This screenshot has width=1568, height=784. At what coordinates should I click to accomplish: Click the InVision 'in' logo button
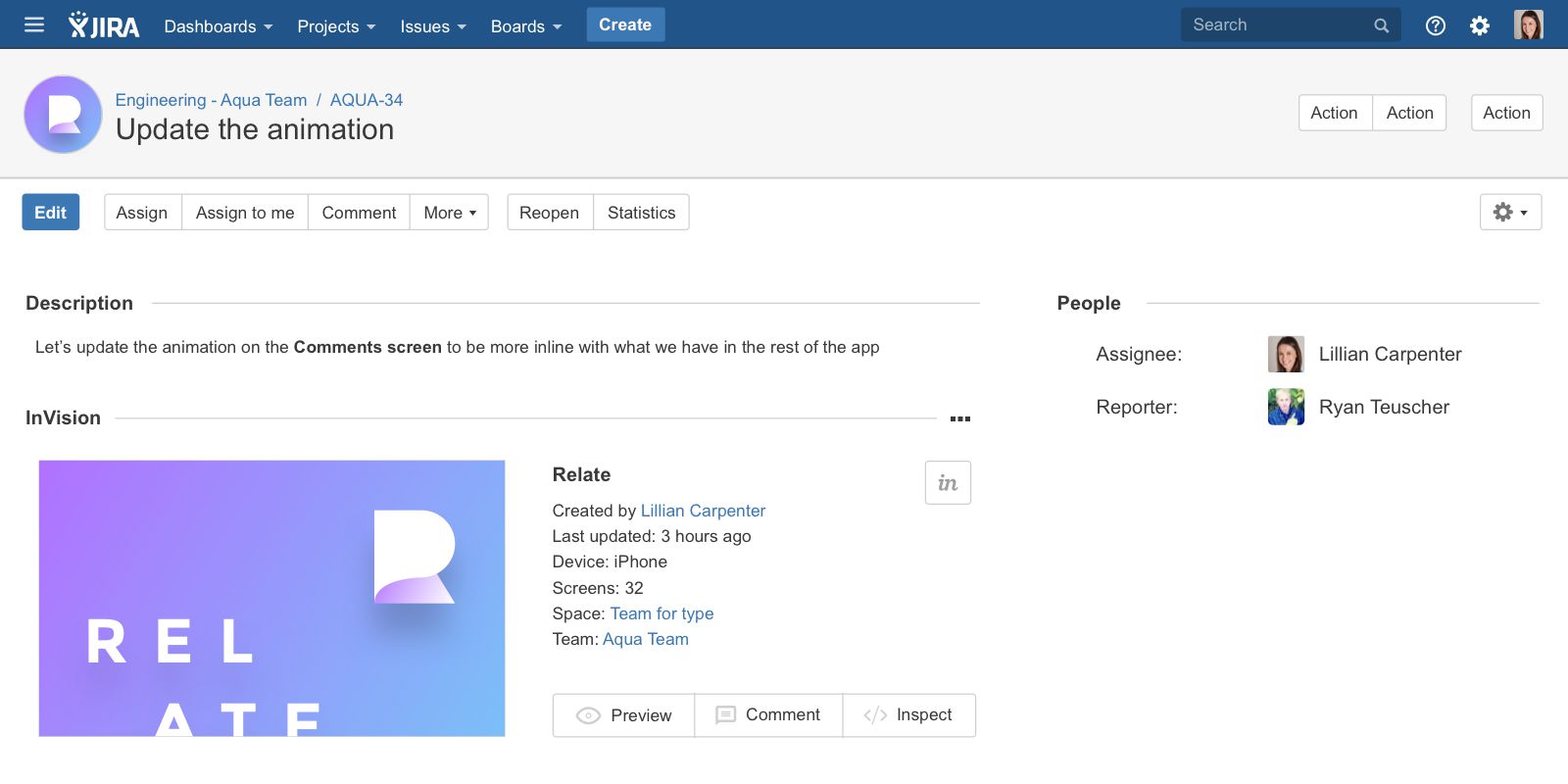point(948,483)
